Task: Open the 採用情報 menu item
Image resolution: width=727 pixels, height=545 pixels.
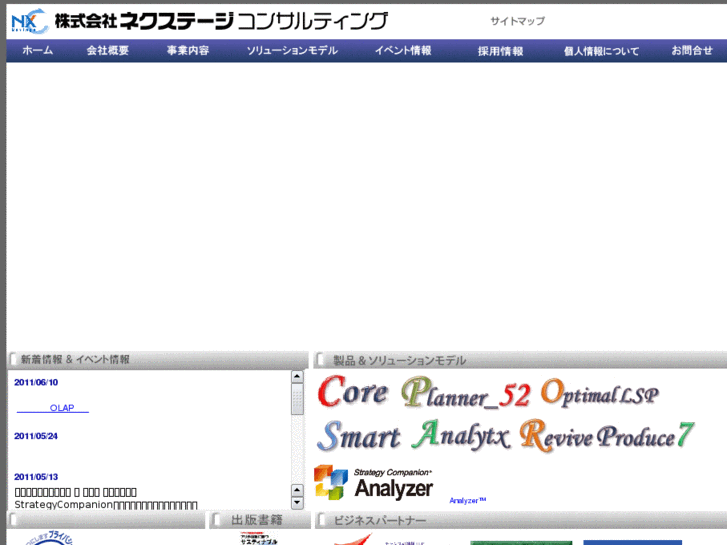Action: point(500,51)
